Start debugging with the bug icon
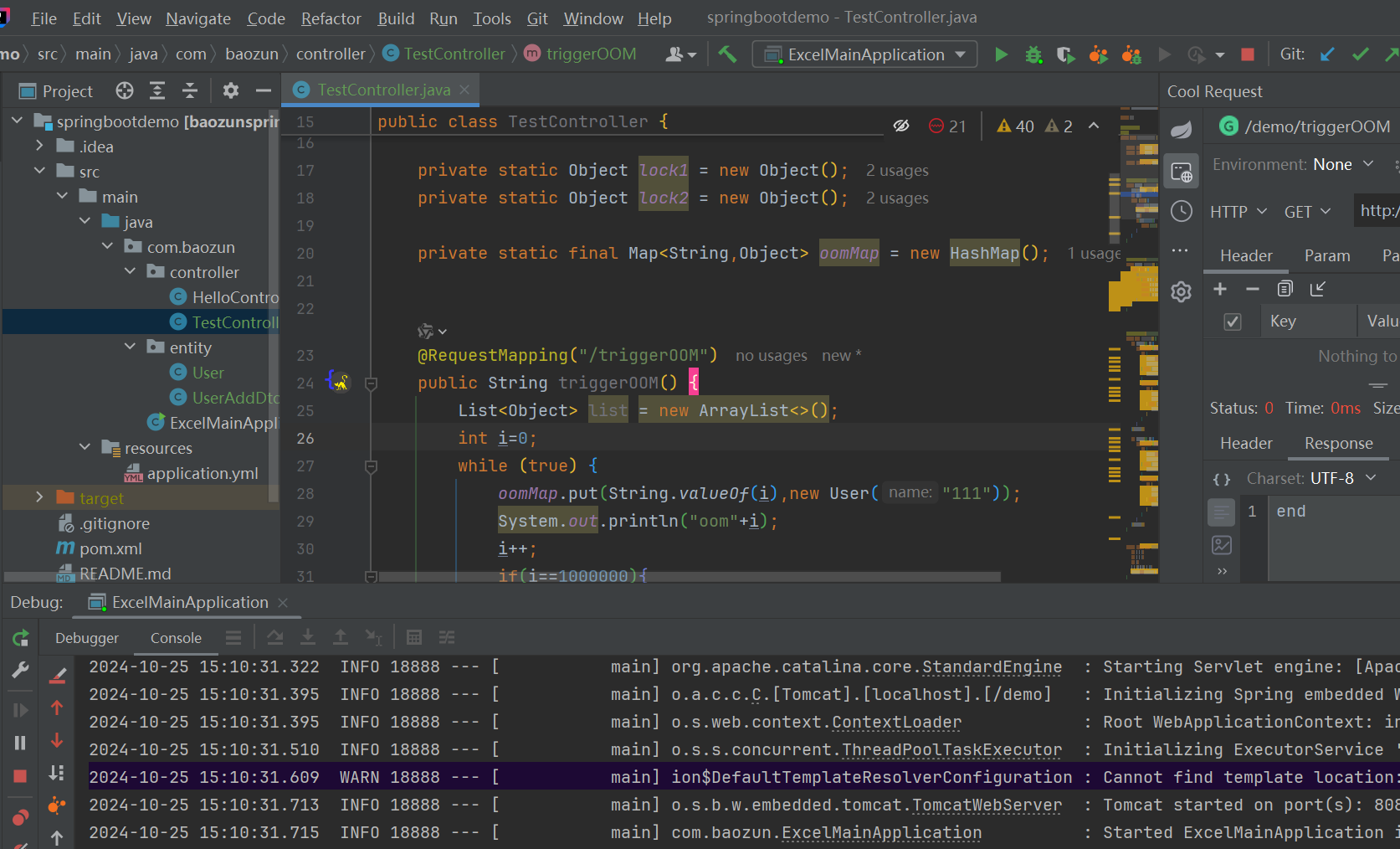The width and height of the screenshot is (1400, 849). (1033, 54)
